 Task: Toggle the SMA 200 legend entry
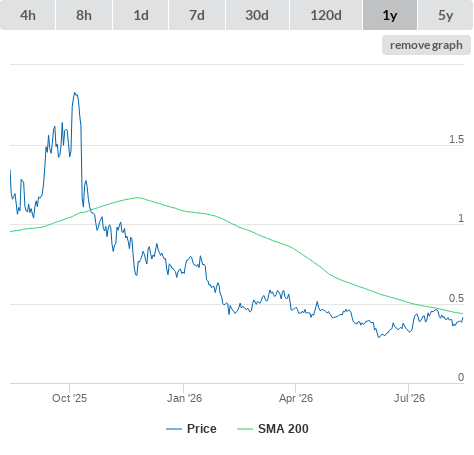tap(273, 429)
